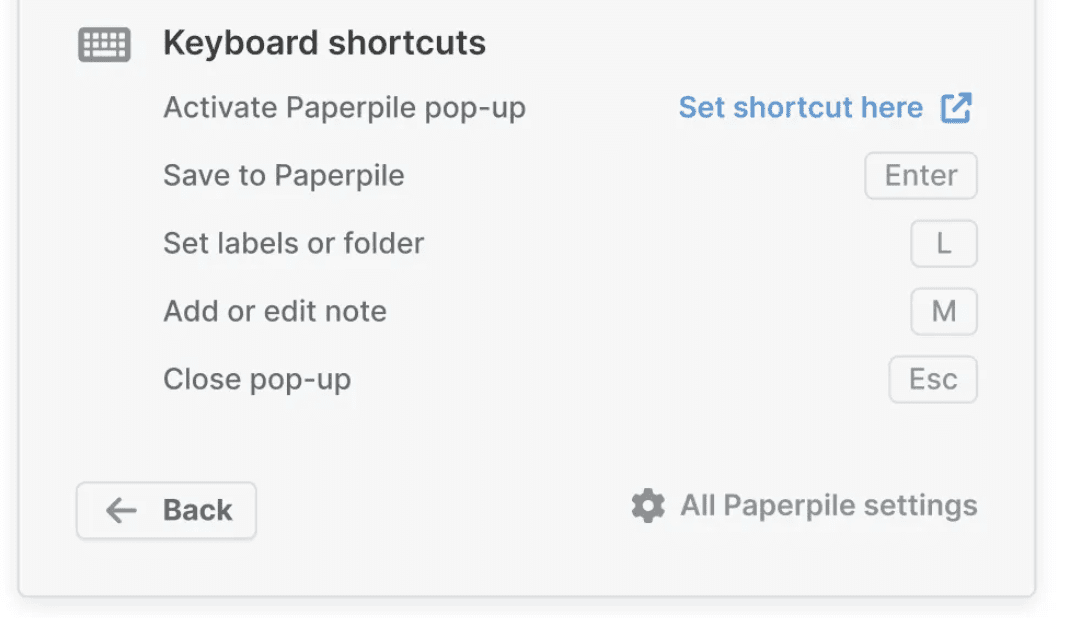
Task: Go back using the Back button
Action: [x=166, y=511]
